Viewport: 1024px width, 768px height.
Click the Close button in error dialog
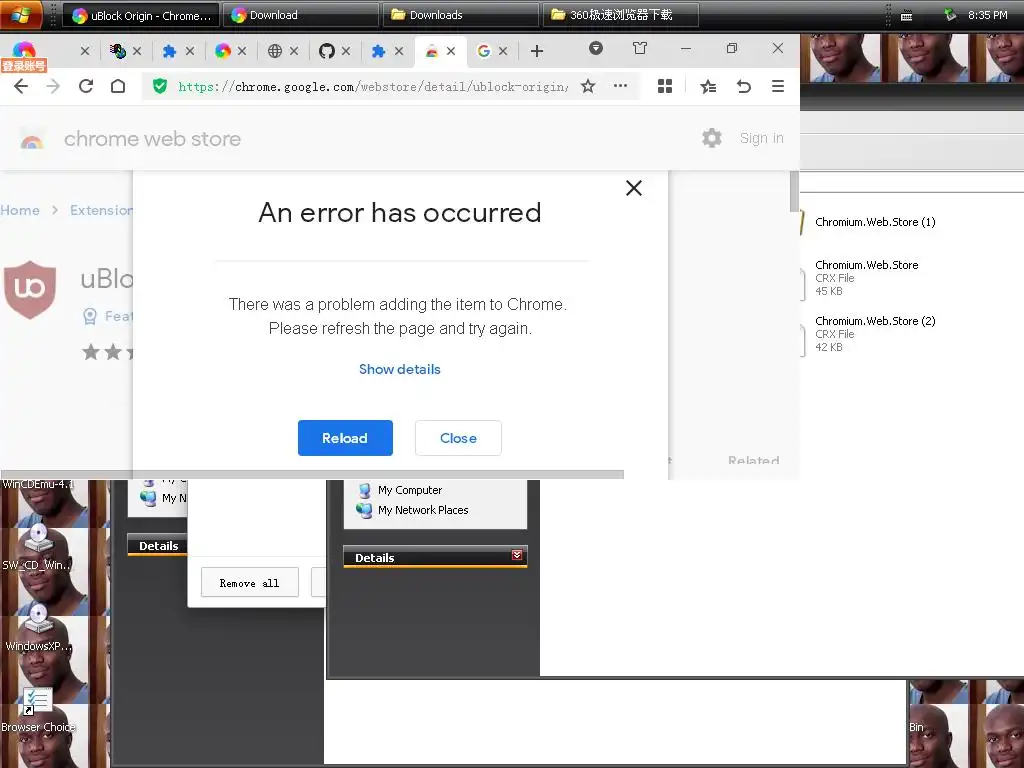pyautogui.click(x=458, y=438)
